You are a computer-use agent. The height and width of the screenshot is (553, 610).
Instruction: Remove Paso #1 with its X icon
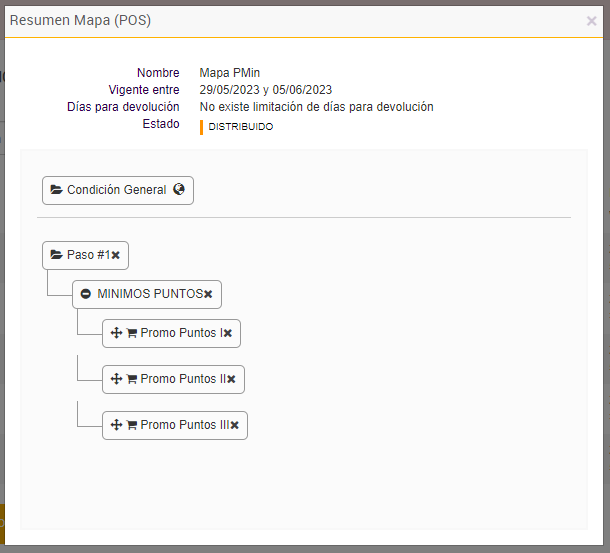116,255
